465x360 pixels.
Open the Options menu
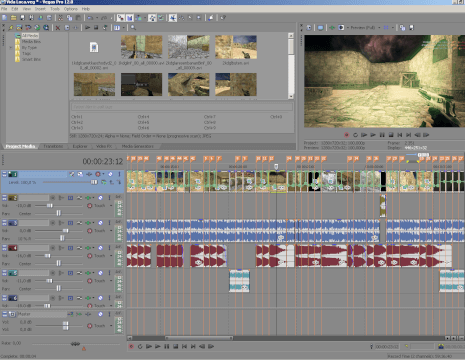[x=71, y=9]
